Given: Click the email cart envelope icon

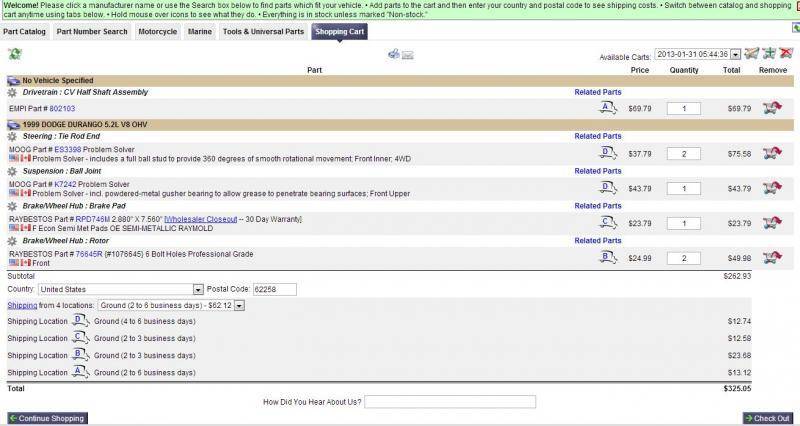Looking at the screenshot, I should click(x=408, y=53).
